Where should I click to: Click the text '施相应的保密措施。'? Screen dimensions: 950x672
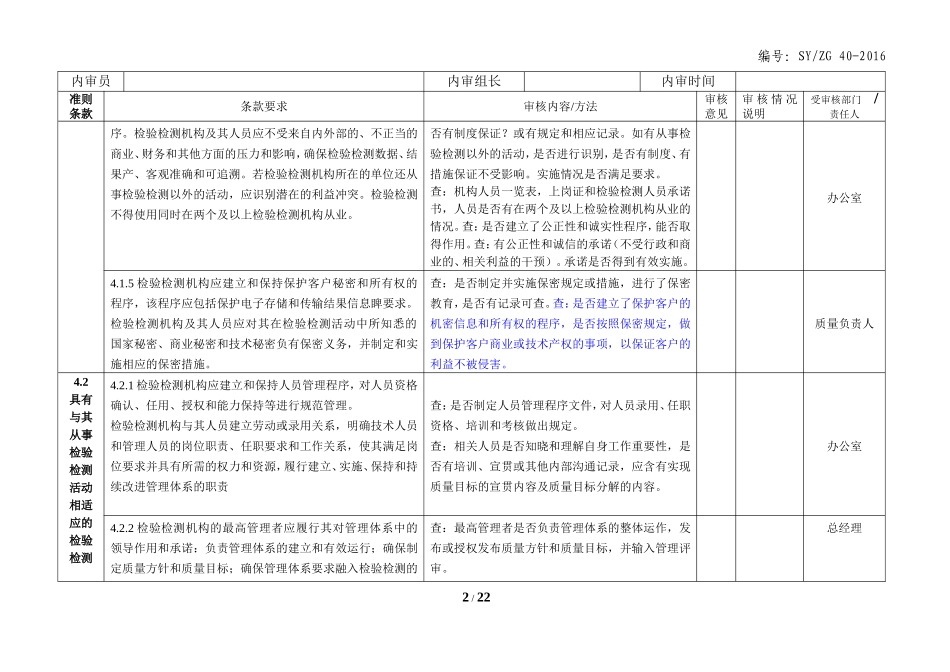[x=161, y=364]
